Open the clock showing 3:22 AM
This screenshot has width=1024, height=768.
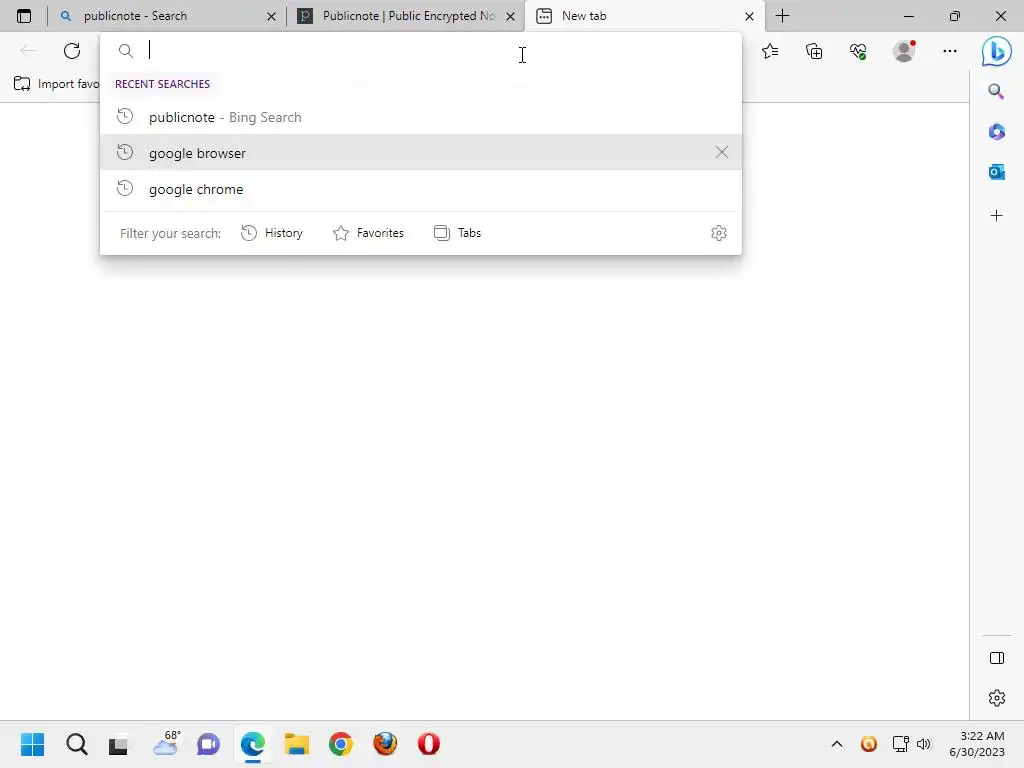point(977,744)
